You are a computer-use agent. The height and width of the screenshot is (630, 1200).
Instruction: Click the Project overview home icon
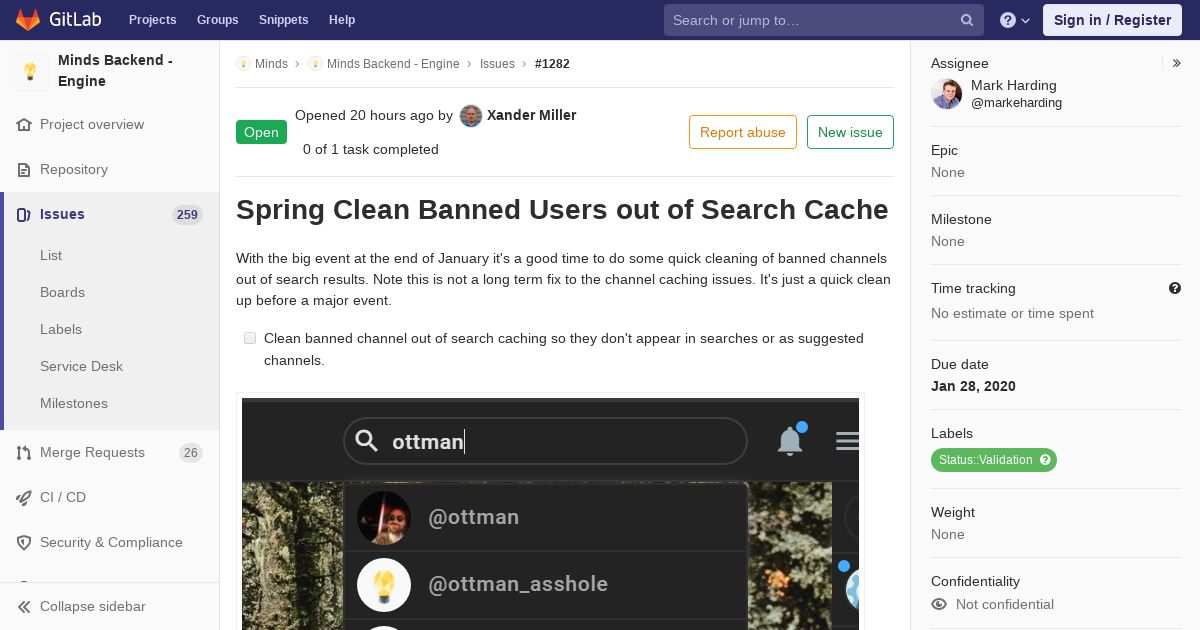tap(24, 125)
